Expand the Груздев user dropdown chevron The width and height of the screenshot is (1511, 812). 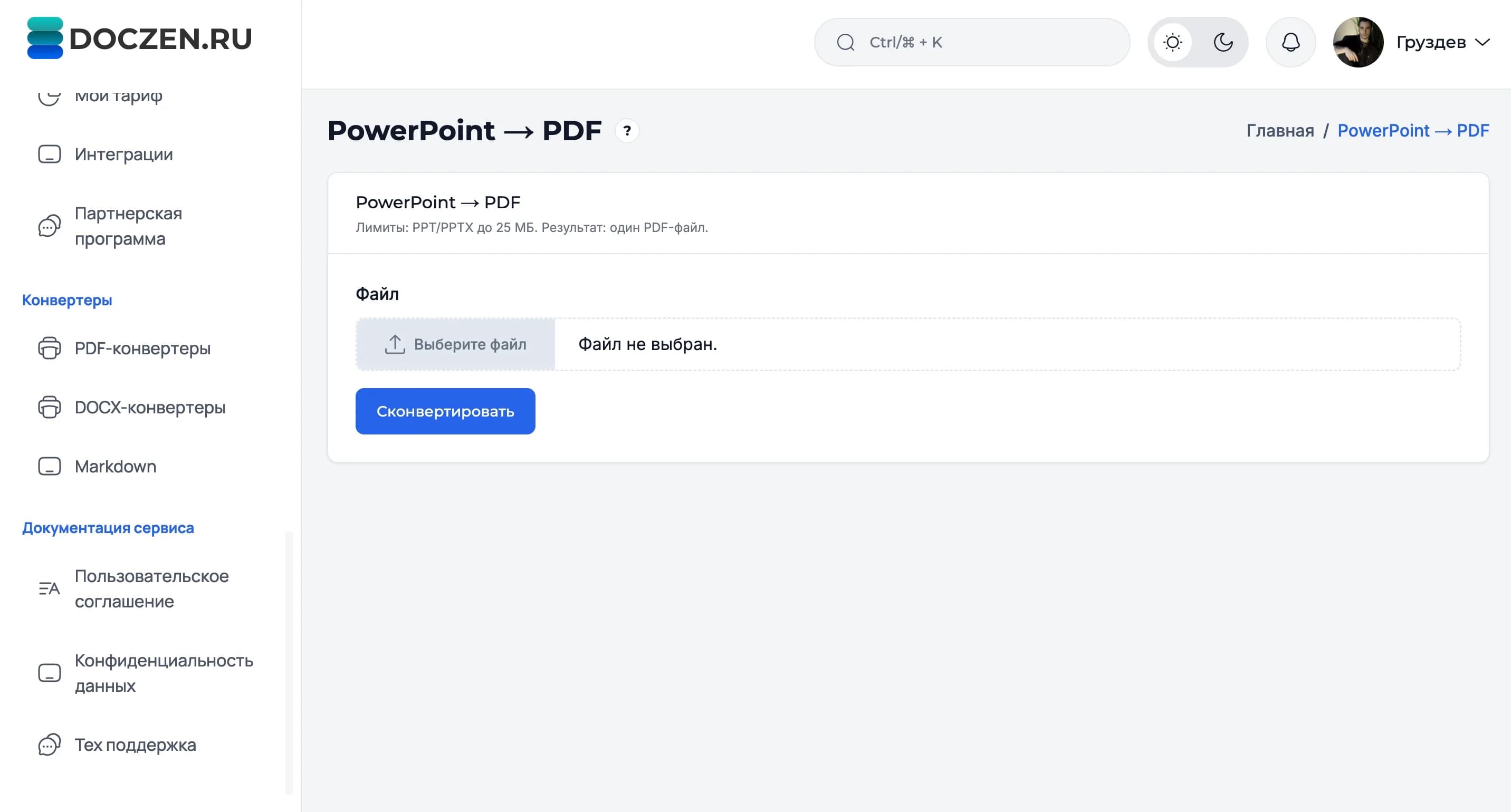click(x=1483, y=42)
